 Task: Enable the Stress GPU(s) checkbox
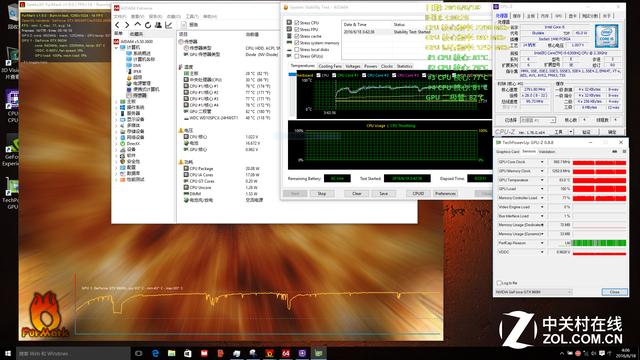[297, 56]
